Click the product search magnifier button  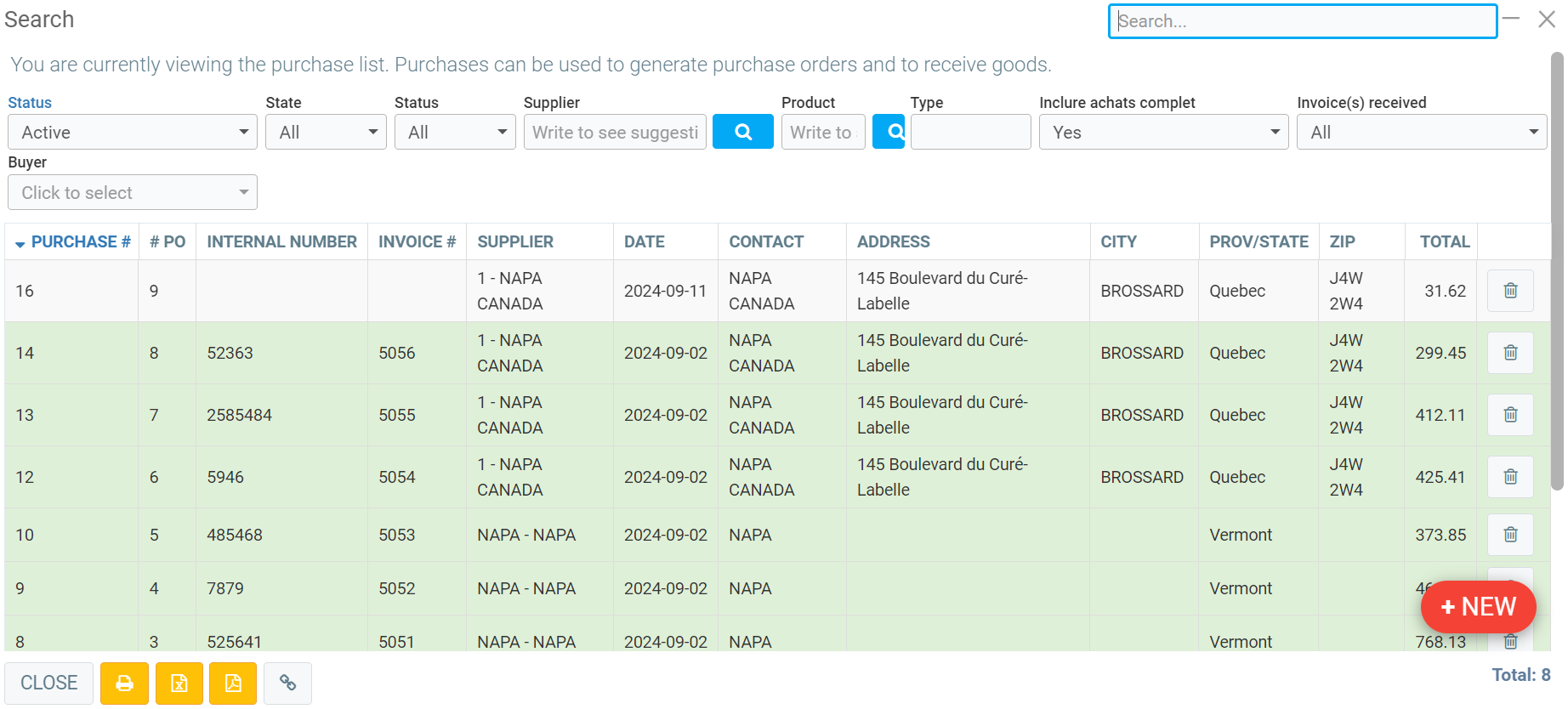(889, 132)
